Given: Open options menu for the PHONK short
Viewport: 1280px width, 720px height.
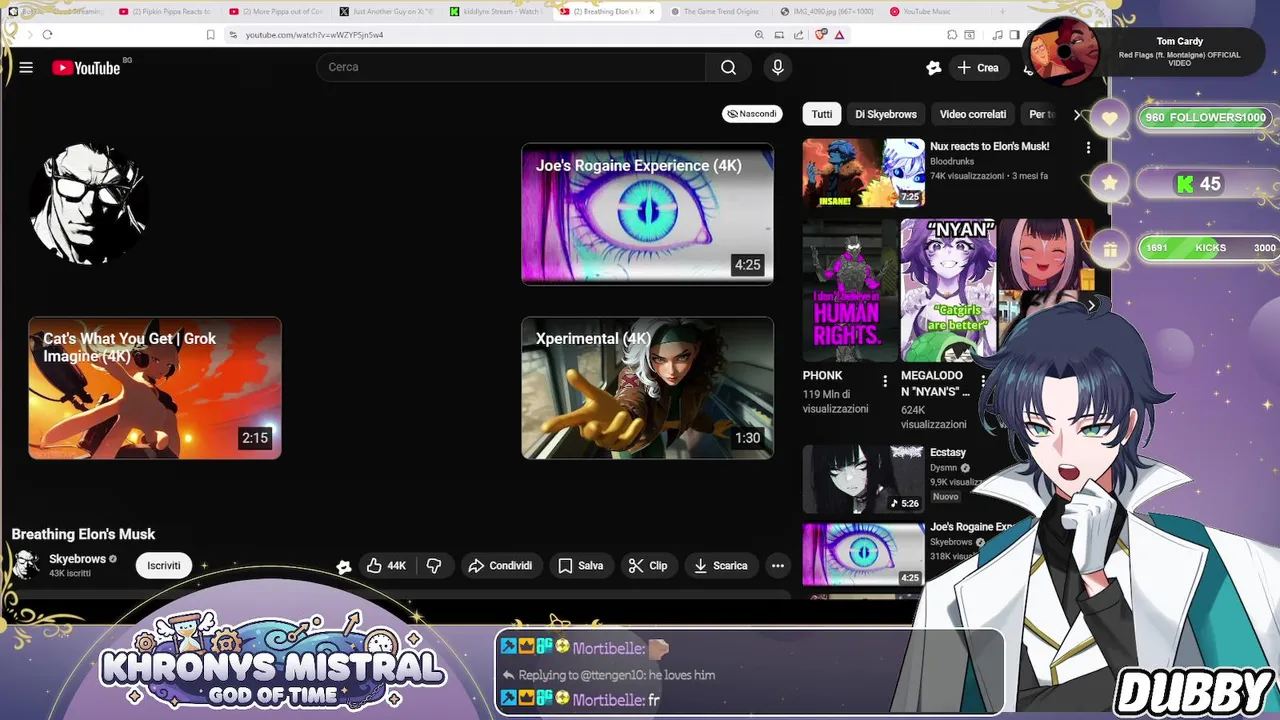Looking at the screenshot, I should coord(885,381).
